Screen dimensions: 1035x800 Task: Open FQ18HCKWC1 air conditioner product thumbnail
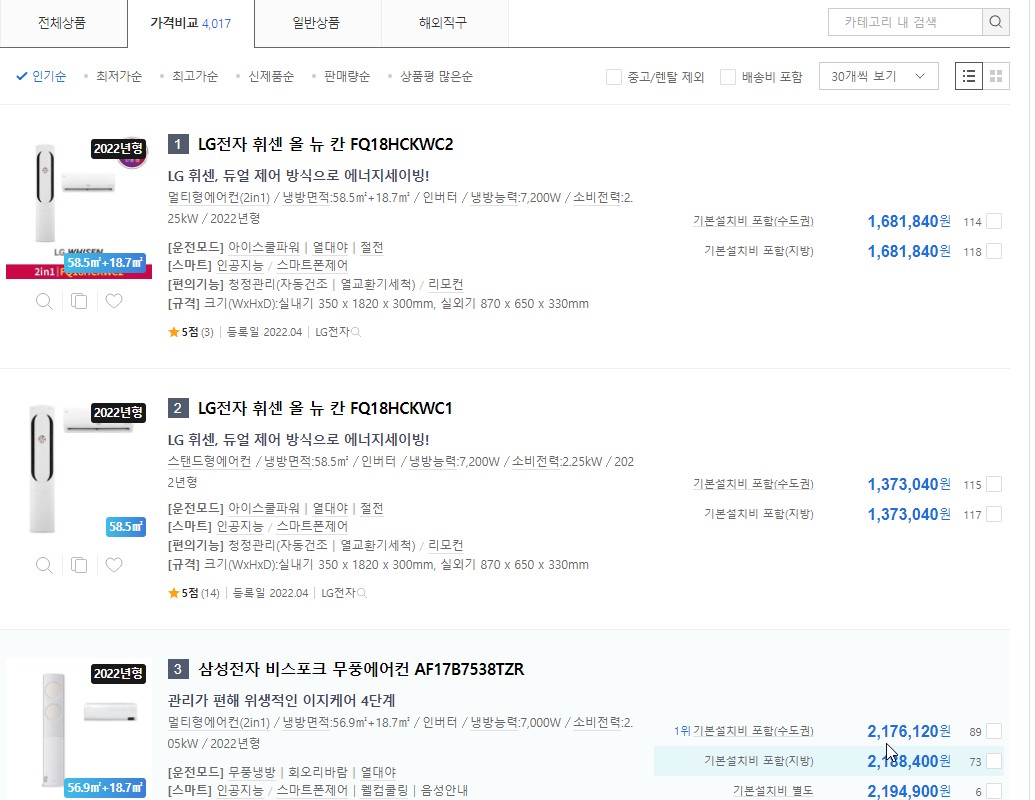point(79,469)
